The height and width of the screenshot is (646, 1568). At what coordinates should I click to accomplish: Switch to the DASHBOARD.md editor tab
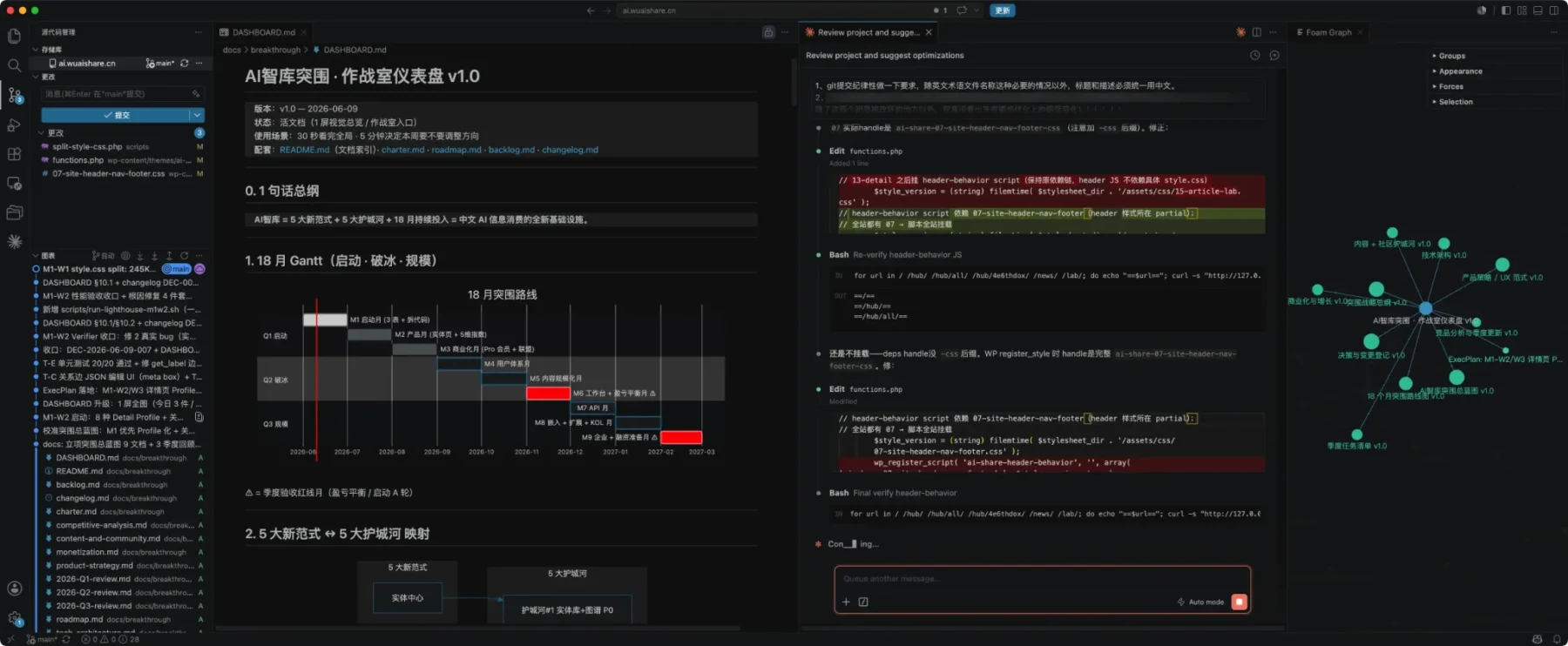coord(262,32)
